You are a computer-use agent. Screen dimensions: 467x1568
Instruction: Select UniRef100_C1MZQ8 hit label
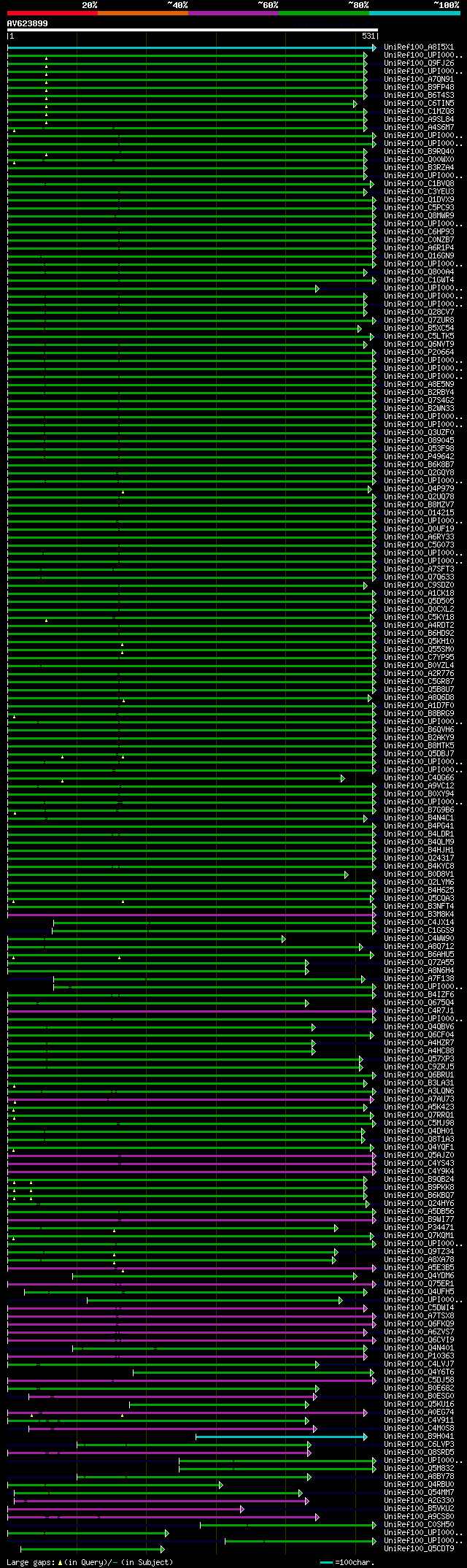419,112
